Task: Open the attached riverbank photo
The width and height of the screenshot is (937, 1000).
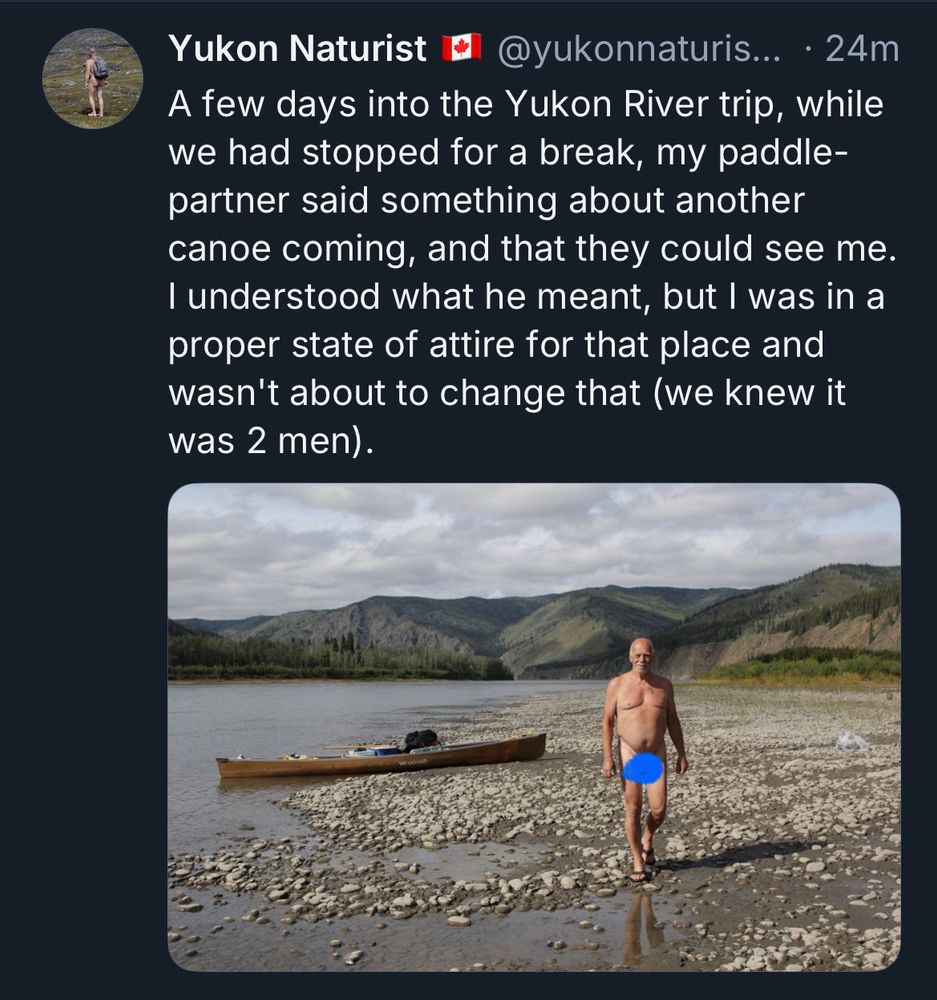Action: pos(534,727)
